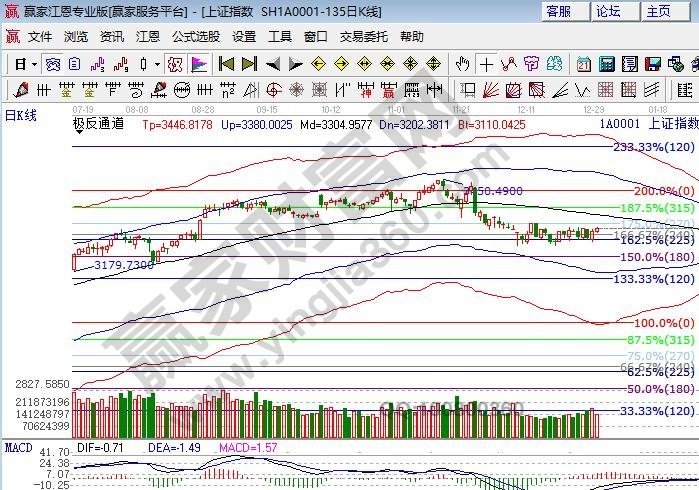Click the 极反通道 indicator label on chart

point(98,124)
